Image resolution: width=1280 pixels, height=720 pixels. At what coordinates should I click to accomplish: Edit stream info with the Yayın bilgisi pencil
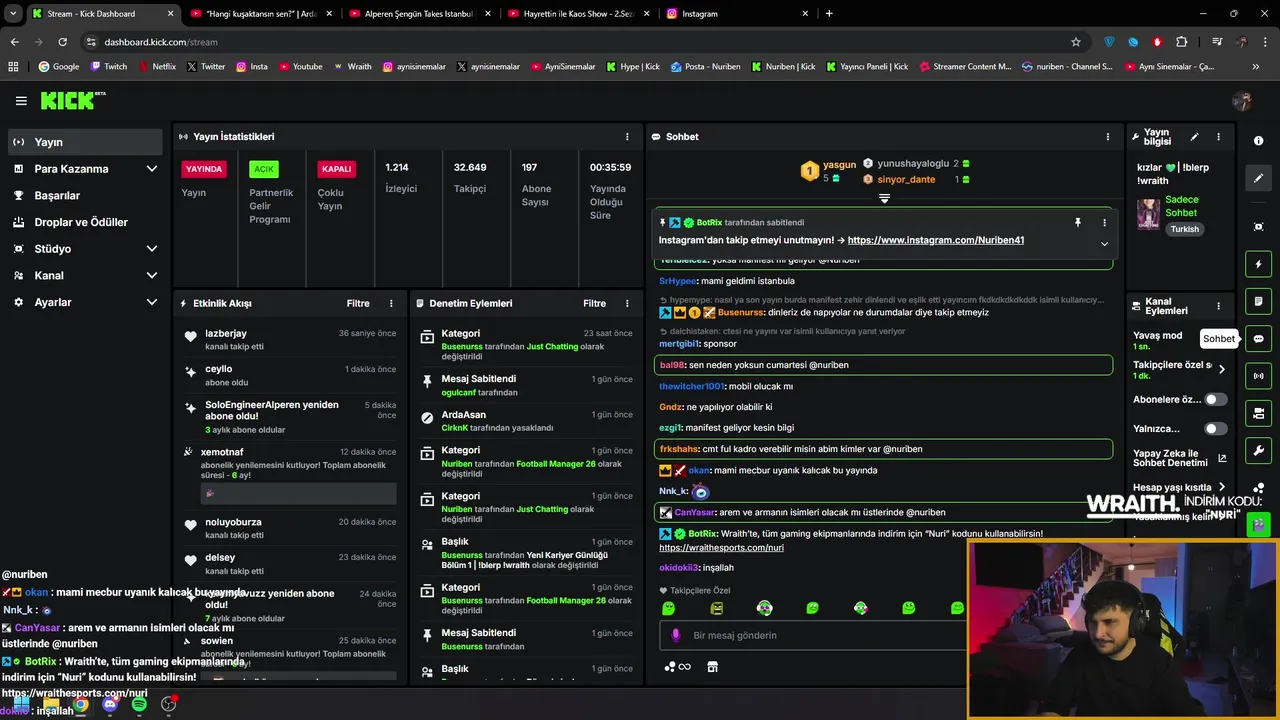(1194, 137)
